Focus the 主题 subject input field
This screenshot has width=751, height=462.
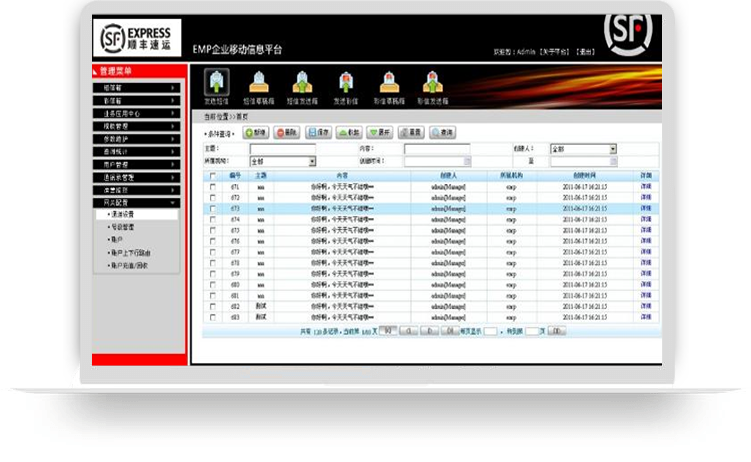tap(283, 149)
